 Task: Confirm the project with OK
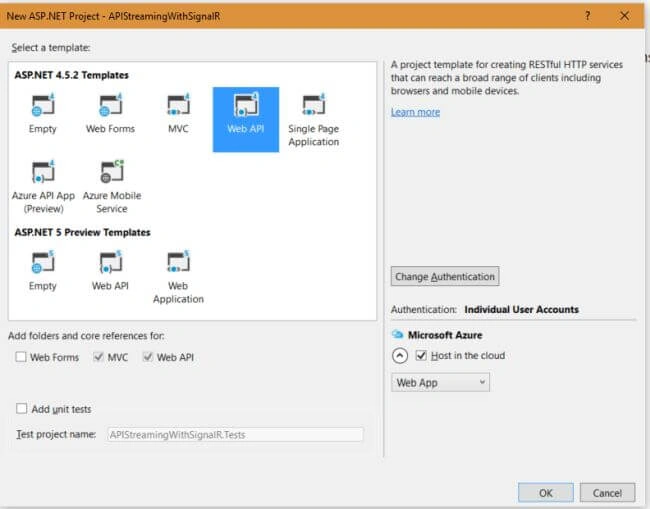546,493
